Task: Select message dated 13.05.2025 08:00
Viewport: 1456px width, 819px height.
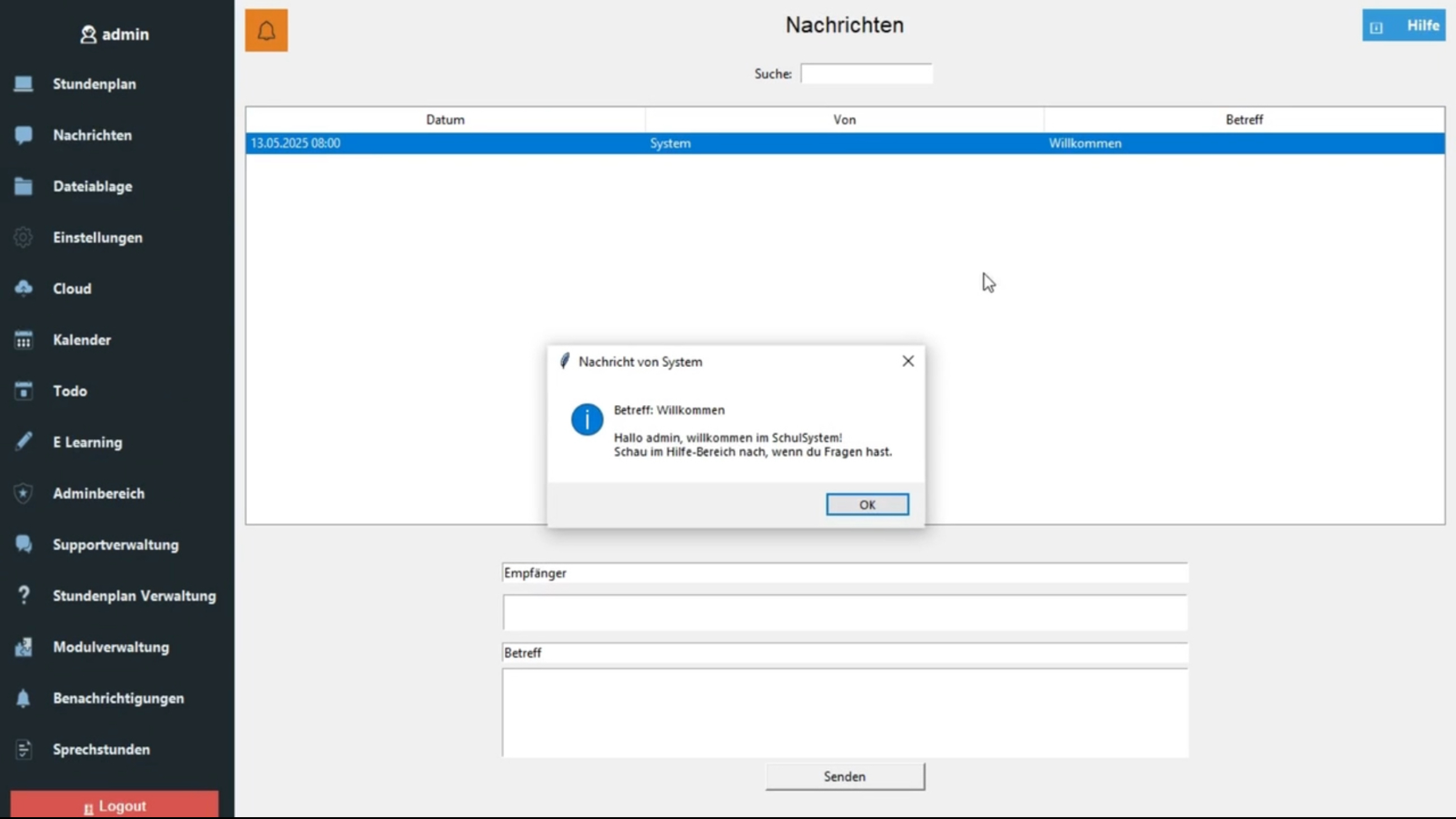Action: [x=845, y=143]
